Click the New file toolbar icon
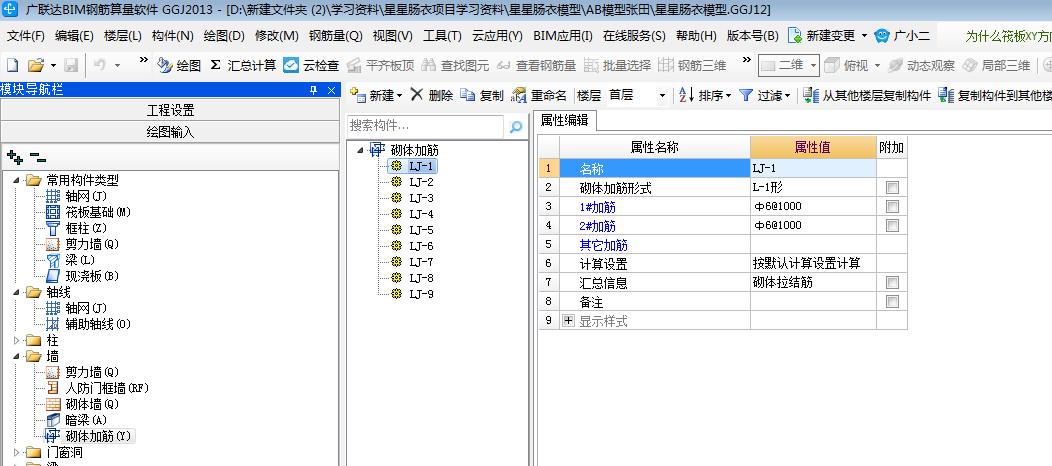The image size is (1052, 466). tap(12, 66)
